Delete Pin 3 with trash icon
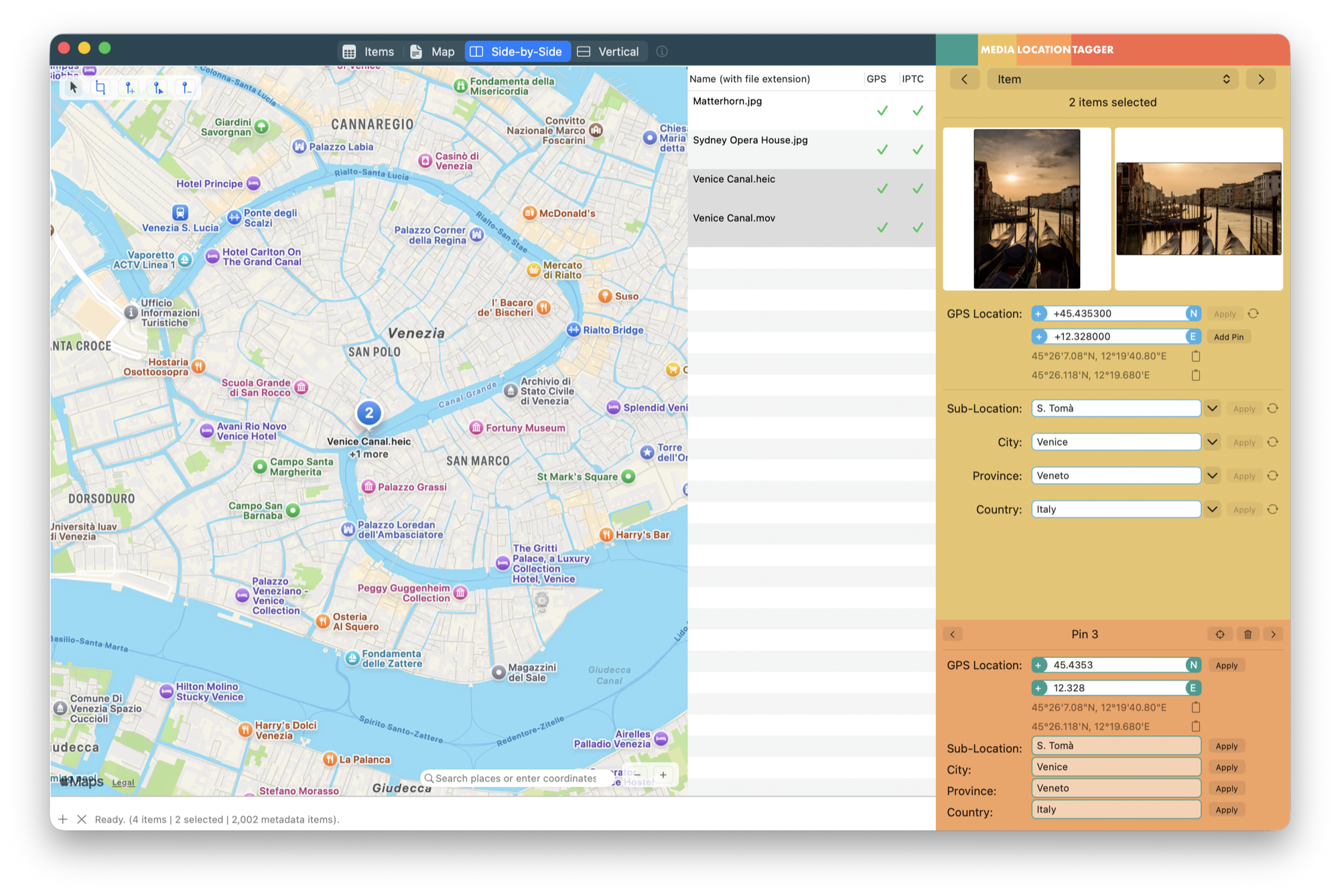The width and height of the screenshot is (1340, 896). pos(1248,634)
